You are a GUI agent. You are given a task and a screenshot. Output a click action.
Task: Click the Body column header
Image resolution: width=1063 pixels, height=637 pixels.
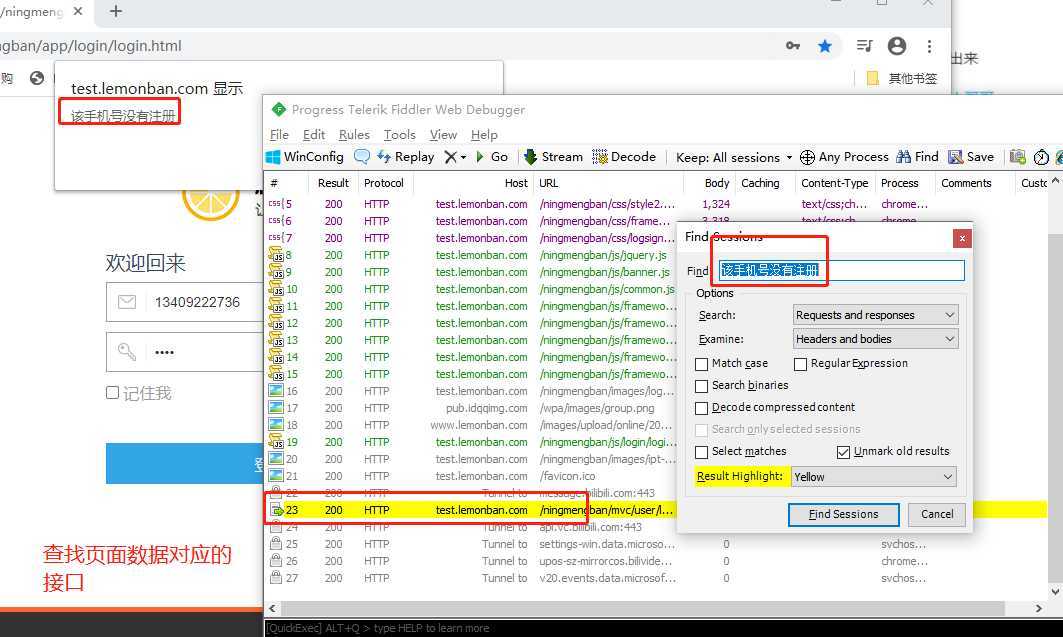[717, 183]
